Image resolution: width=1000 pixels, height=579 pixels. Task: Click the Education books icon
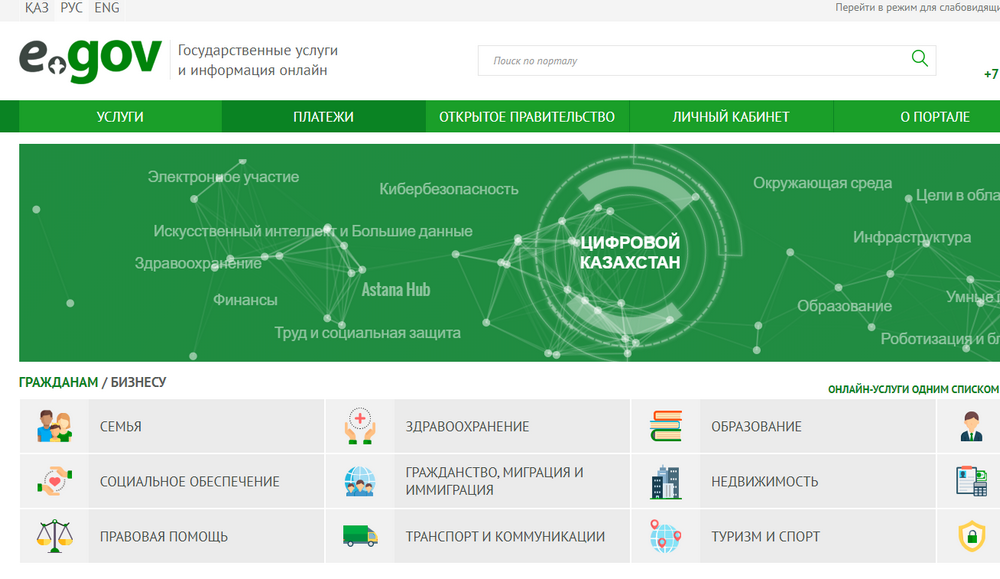[x=665, y=426]
